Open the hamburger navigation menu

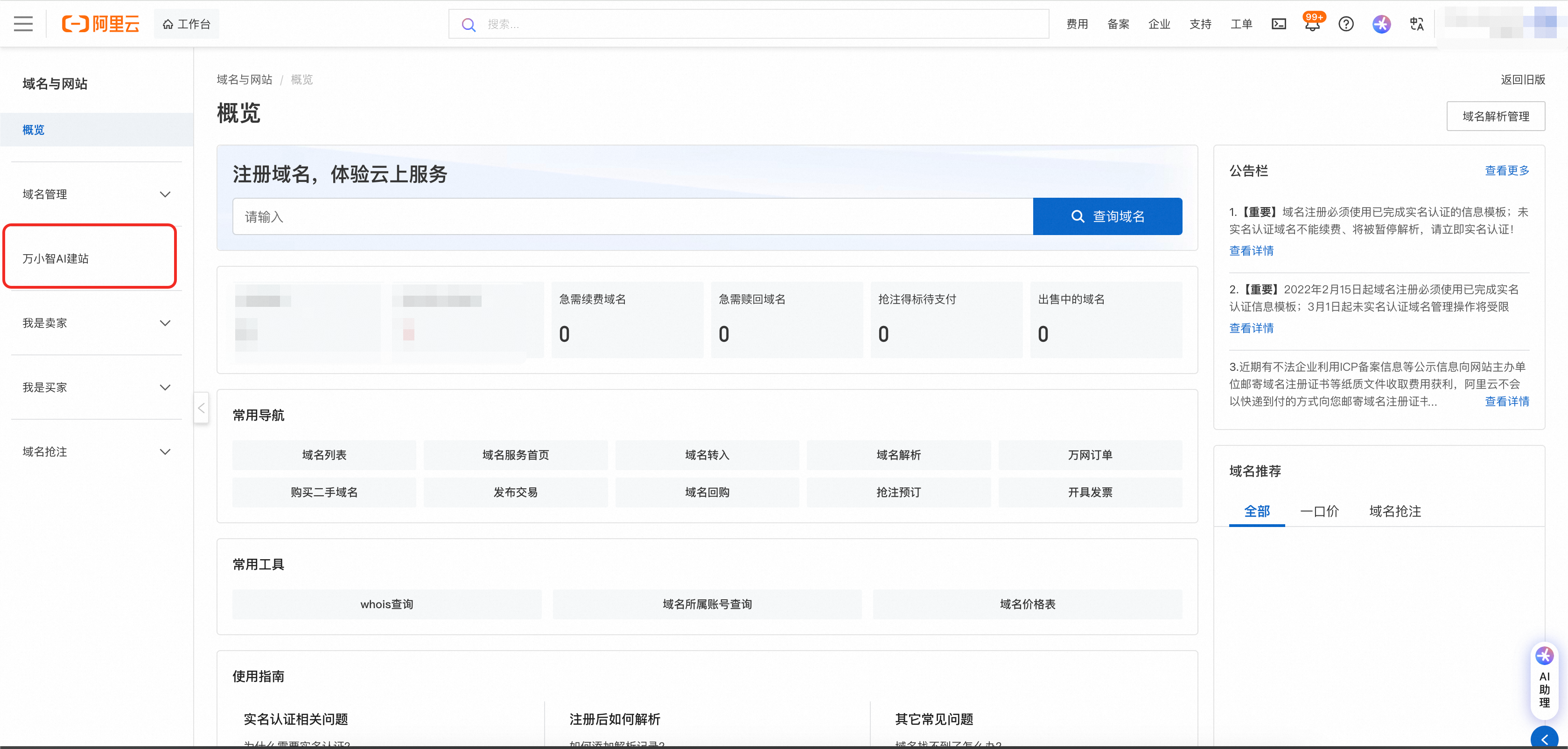click(23, 24)
